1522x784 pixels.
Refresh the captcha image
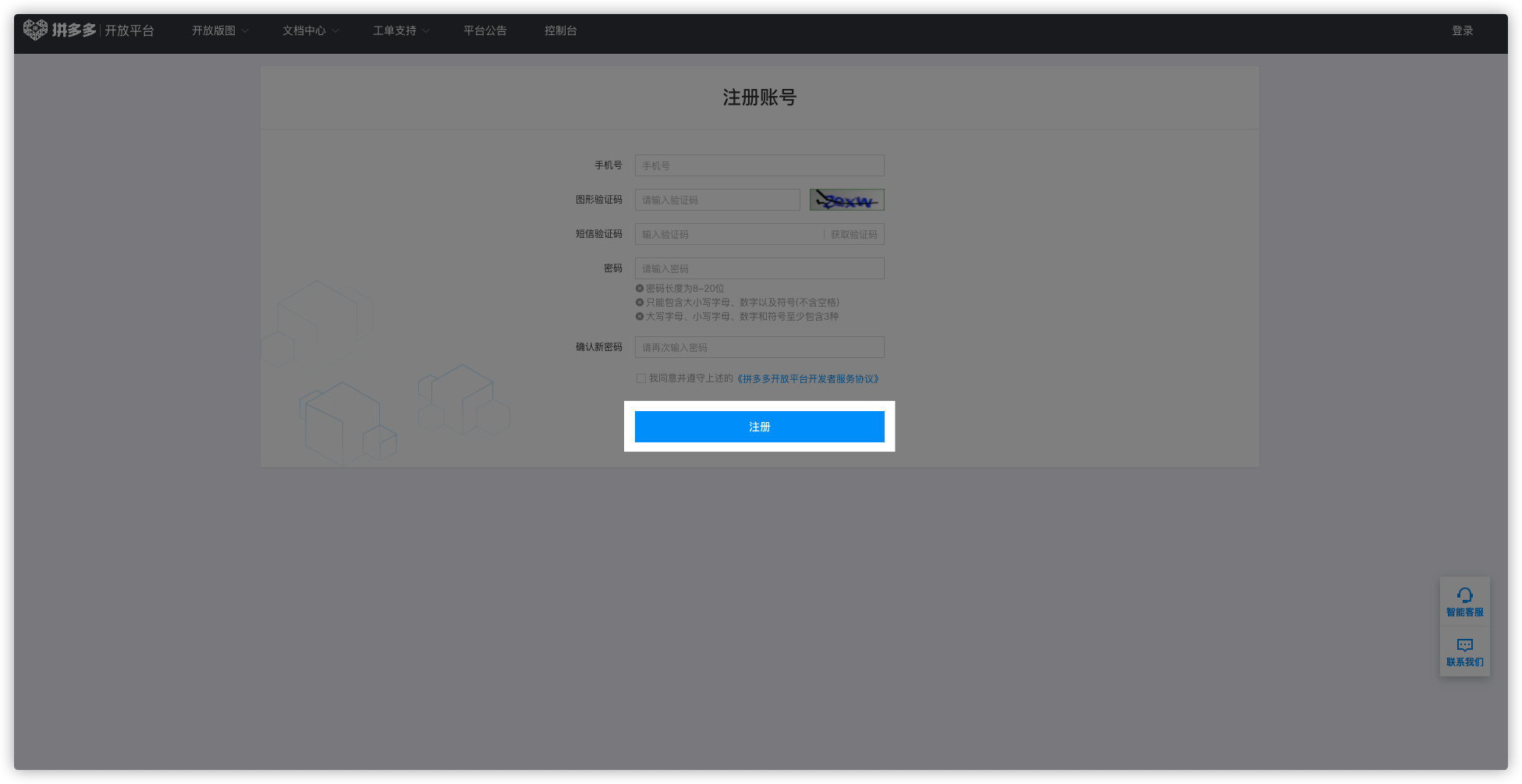846,200
